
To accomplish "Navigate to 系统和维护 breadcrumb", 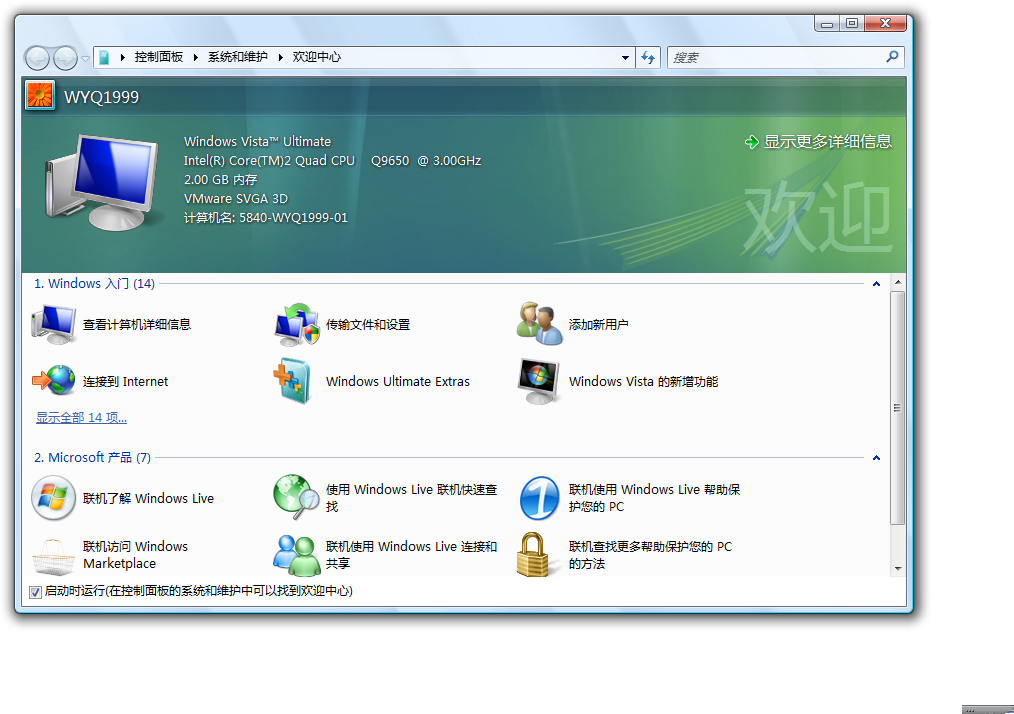I will point(238,57).
